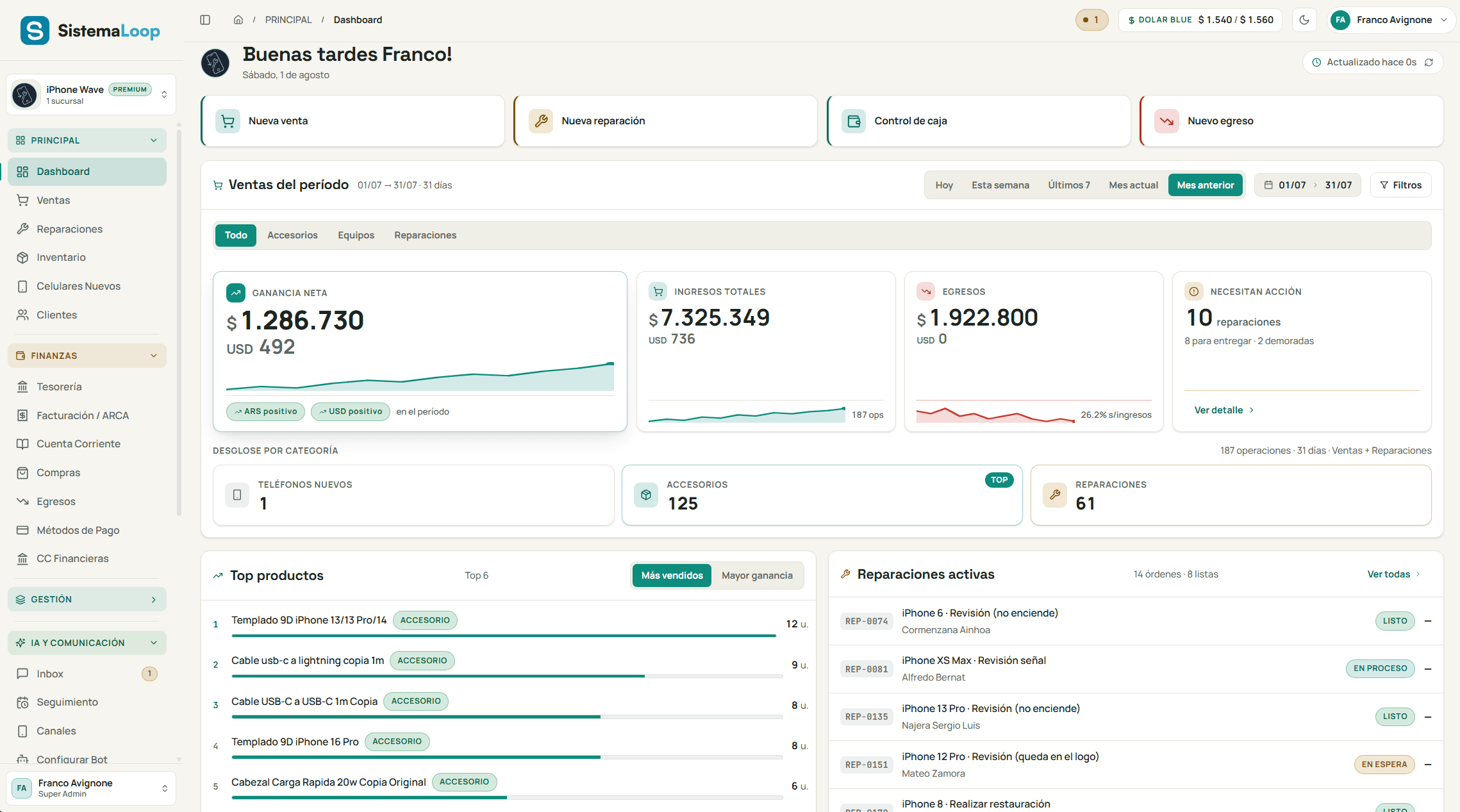1460x812 pixels.
Task: Open the notification badge showing 1
Action: point(1091,20)
